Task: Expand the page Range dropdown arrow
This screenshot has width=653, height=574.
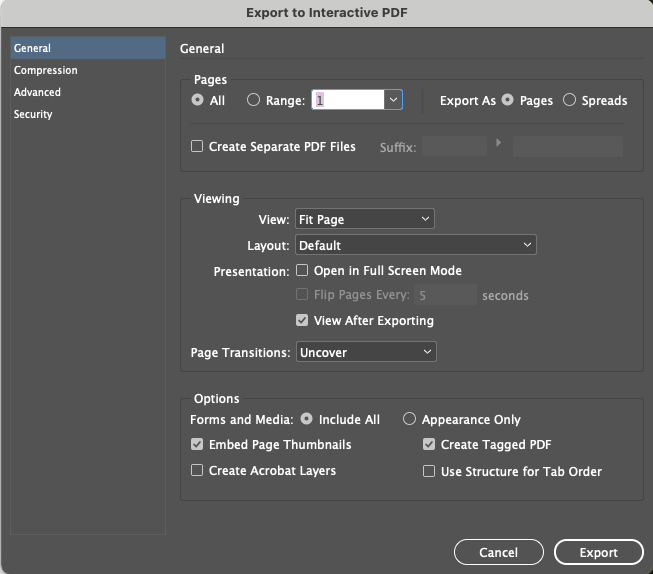Action: click(393, 100)
